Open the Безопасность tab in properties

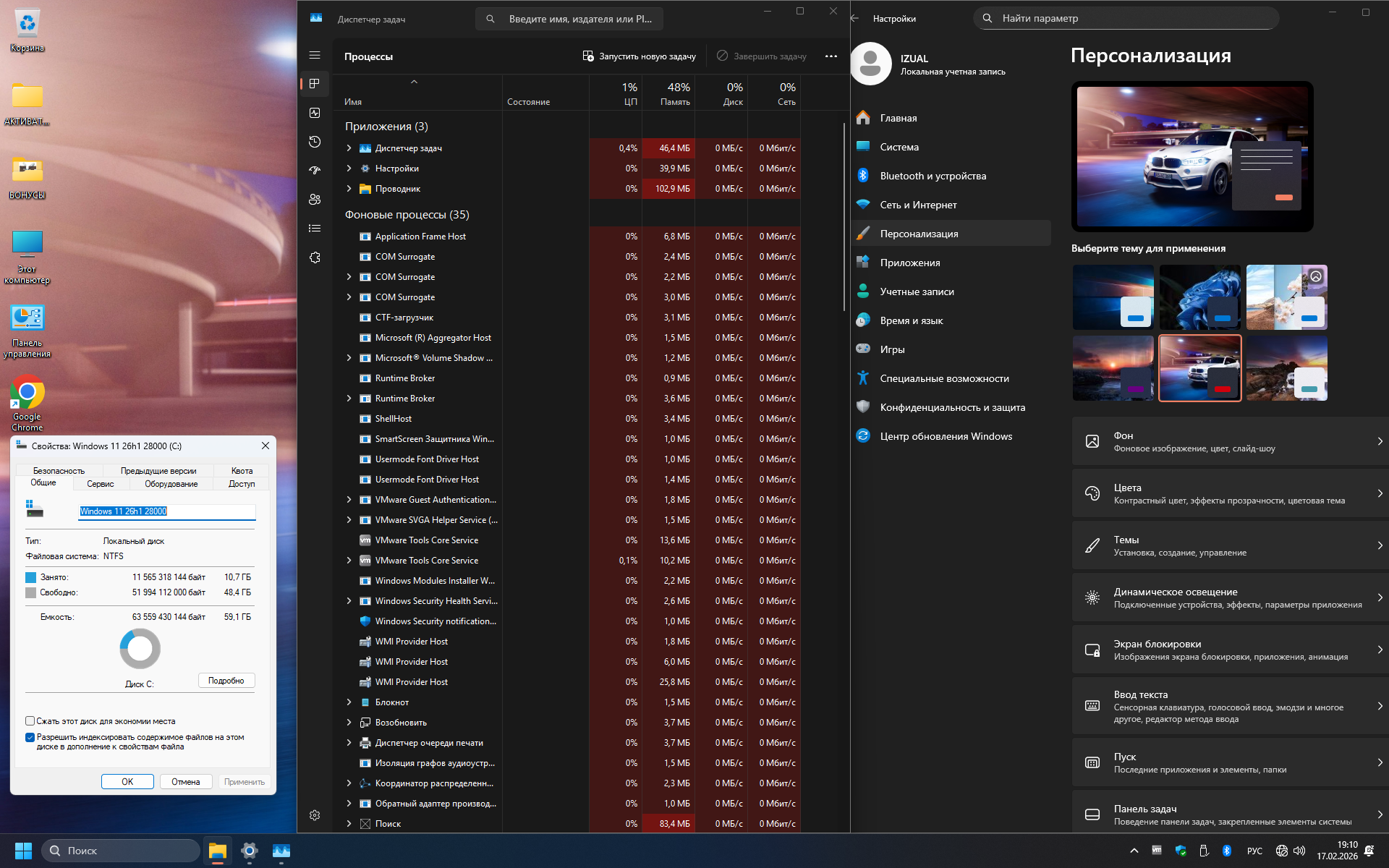(59, 471)
